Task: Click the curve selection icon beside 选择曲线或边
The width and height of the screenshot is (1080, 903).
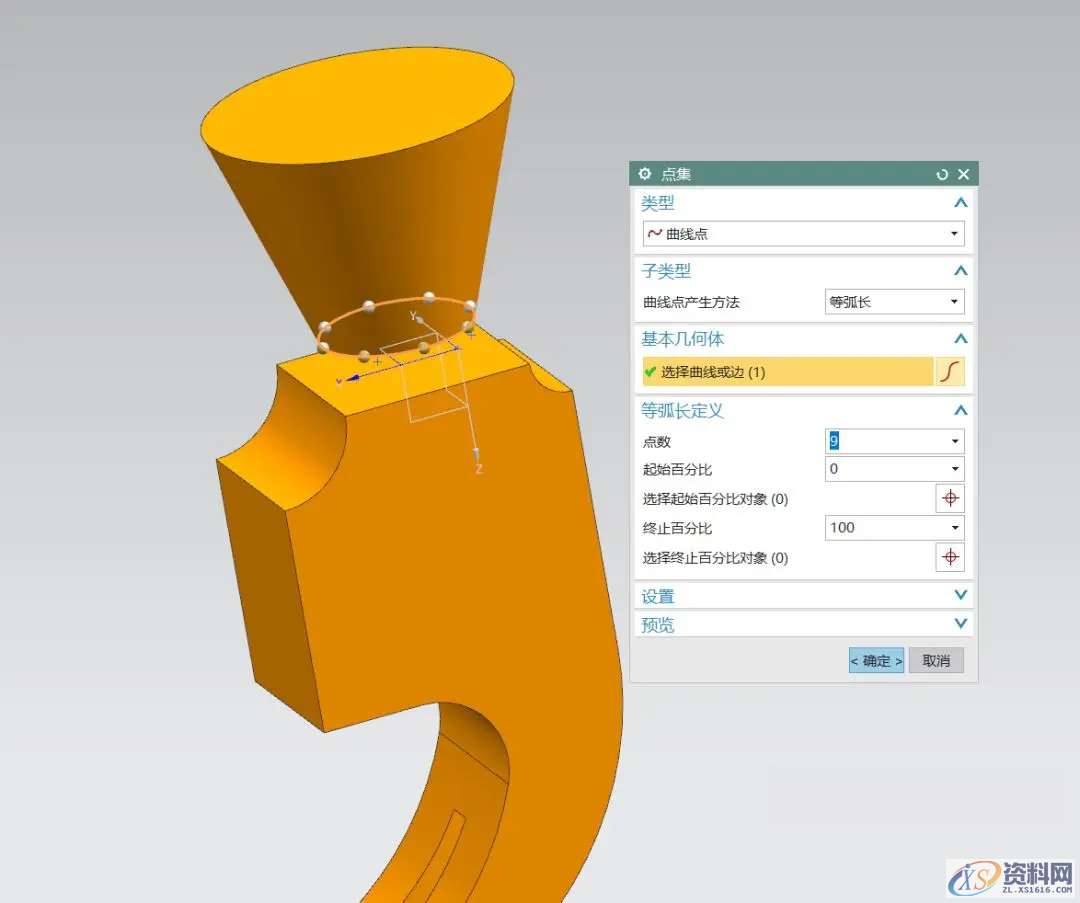Action: point(950,372)
